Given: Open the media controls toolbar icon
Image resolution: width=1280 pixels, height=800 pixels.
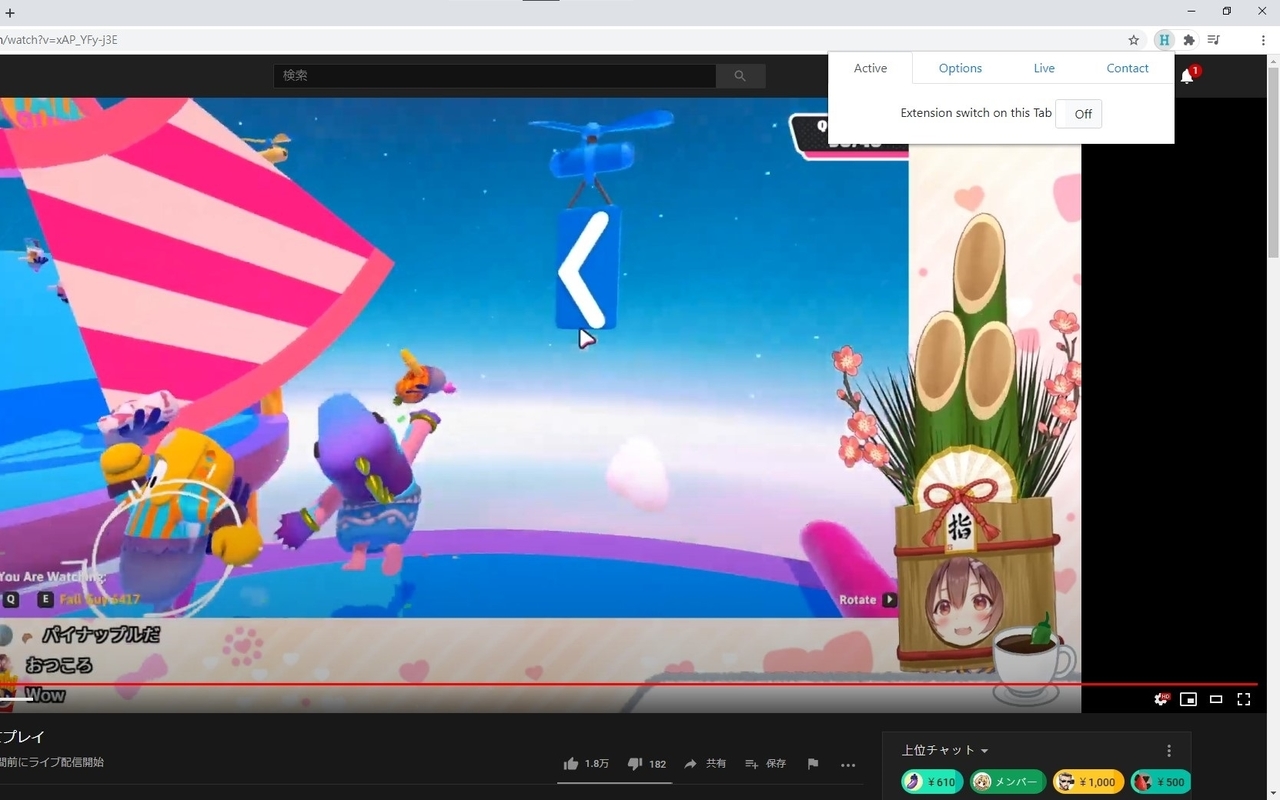Looking at the screenshot, I should (x=1214, y=40).
